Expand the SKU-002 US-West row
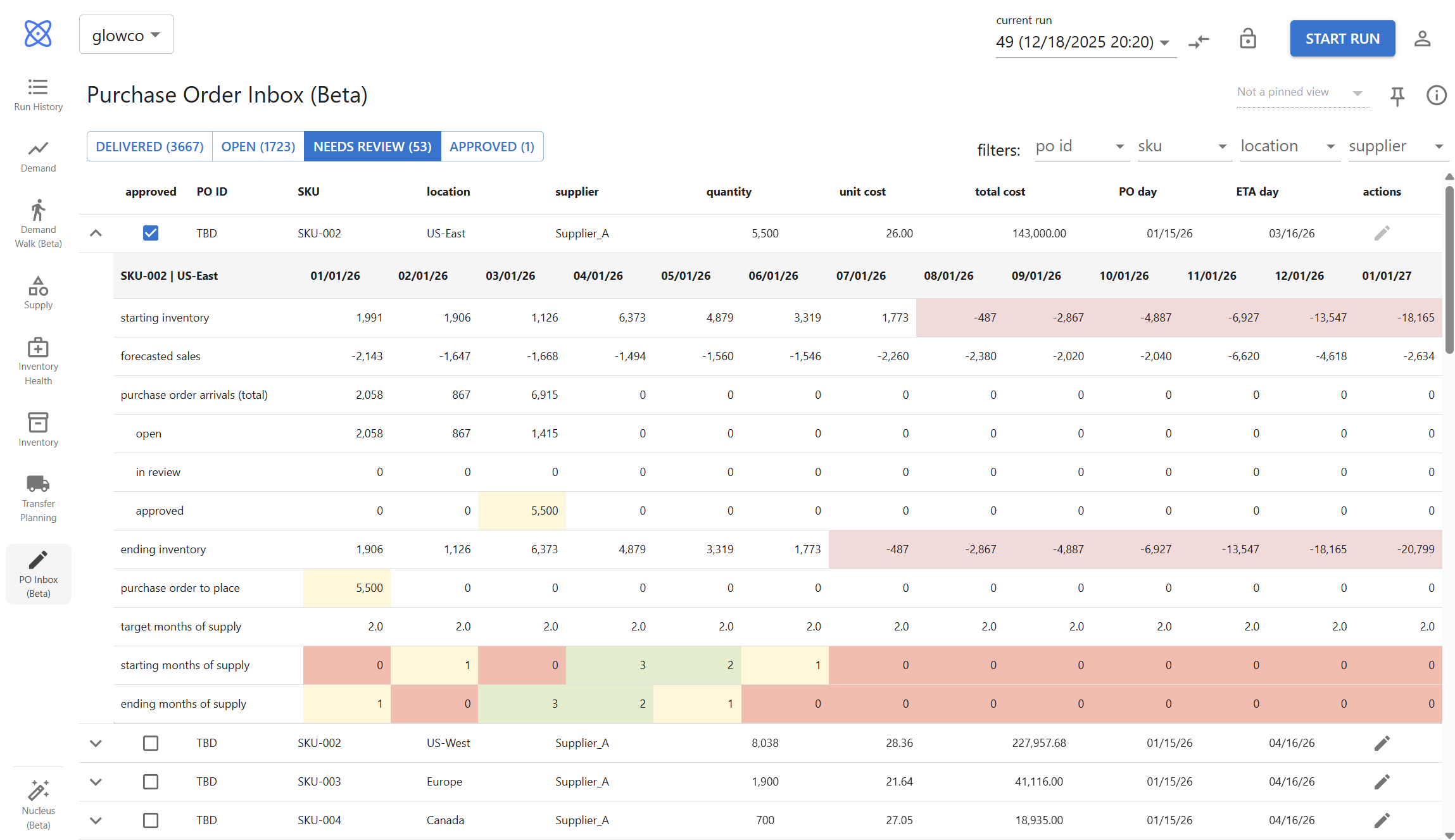Image resolution: width=1455 pixels, height=840 pixels. 96,743
